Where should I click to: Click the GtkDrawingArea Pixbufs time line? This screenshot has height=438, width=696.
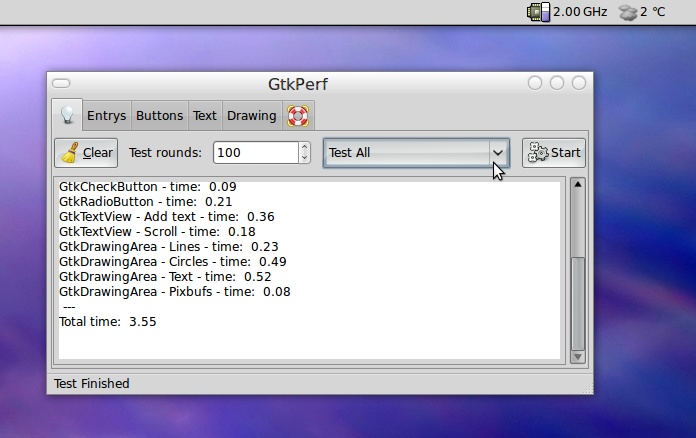click(x=175, y=292)
